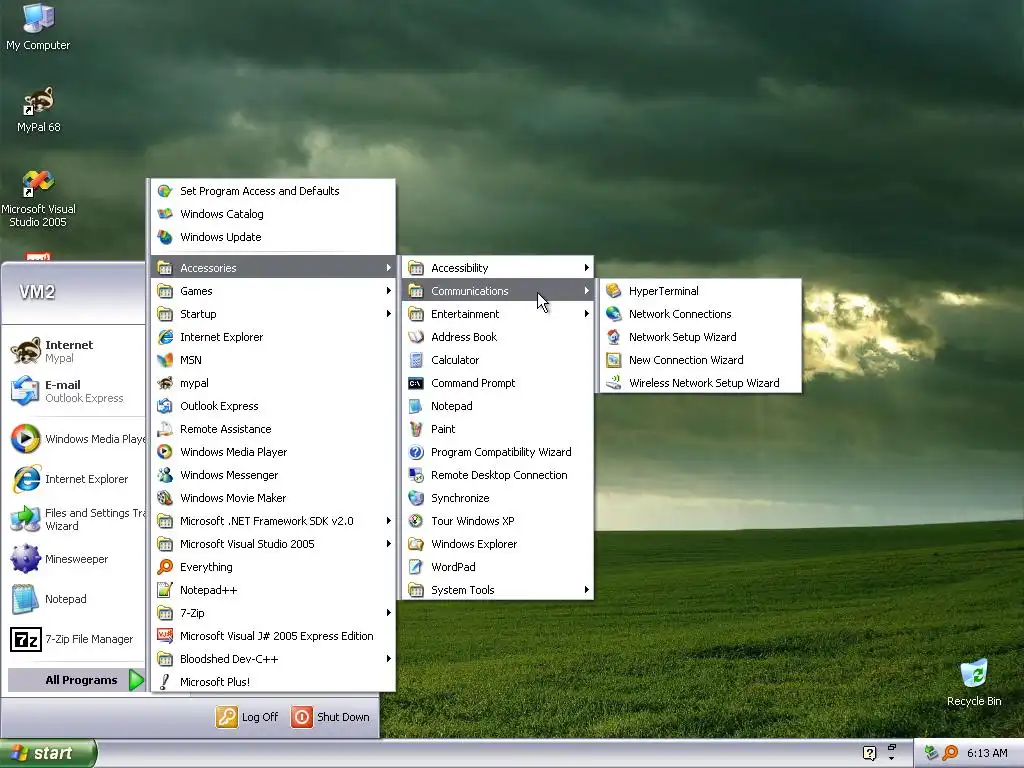The width and height of the screenshot is (1024, 768).
Task: Open Set Program Access and Defaults
Action: pyautogui.click(x=273, y=191)
